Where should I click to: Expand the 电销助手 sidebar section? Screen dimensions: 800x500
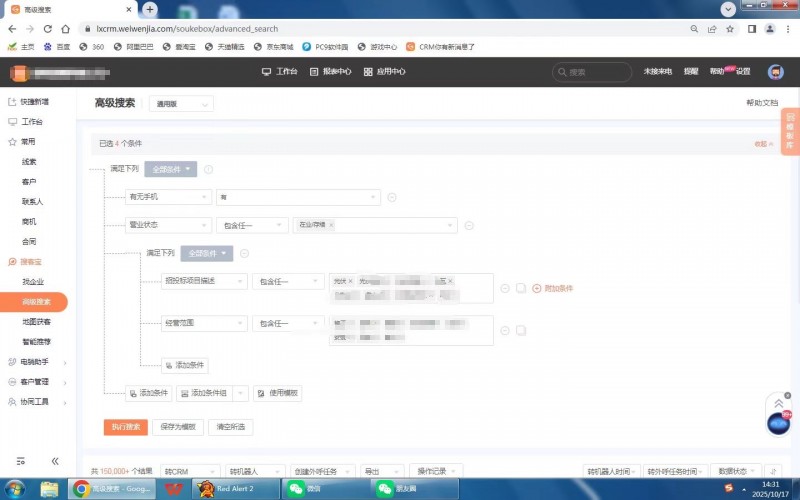click(x=36, y=362)
